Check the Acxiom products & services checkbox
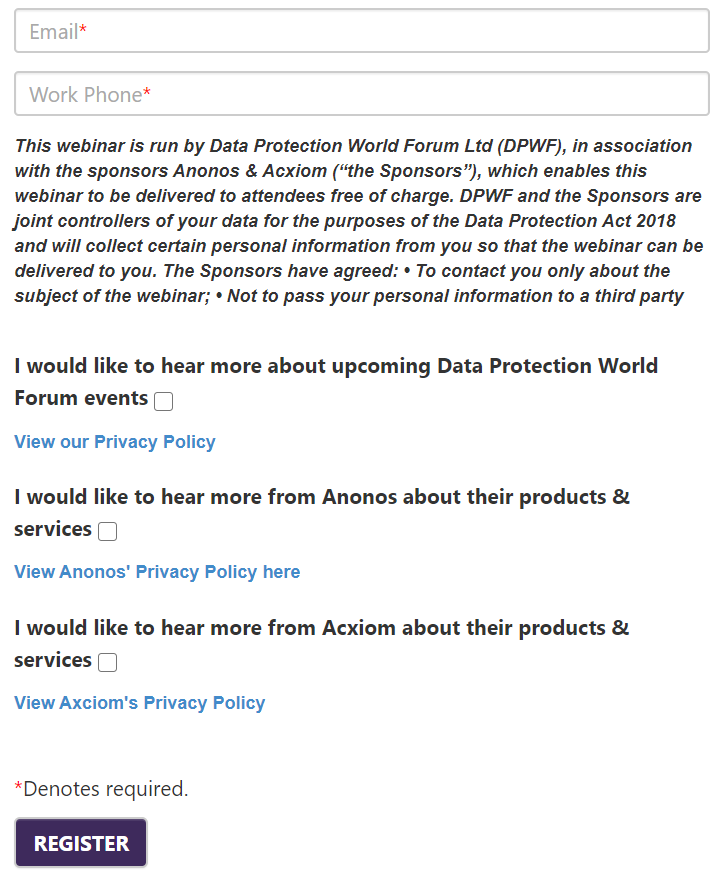725x876 pixels. [107, 662]
